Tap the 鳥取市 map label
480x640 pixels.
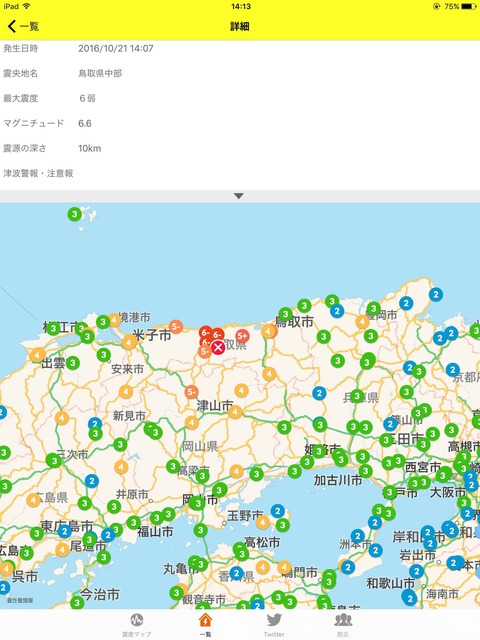pos(294,322)
